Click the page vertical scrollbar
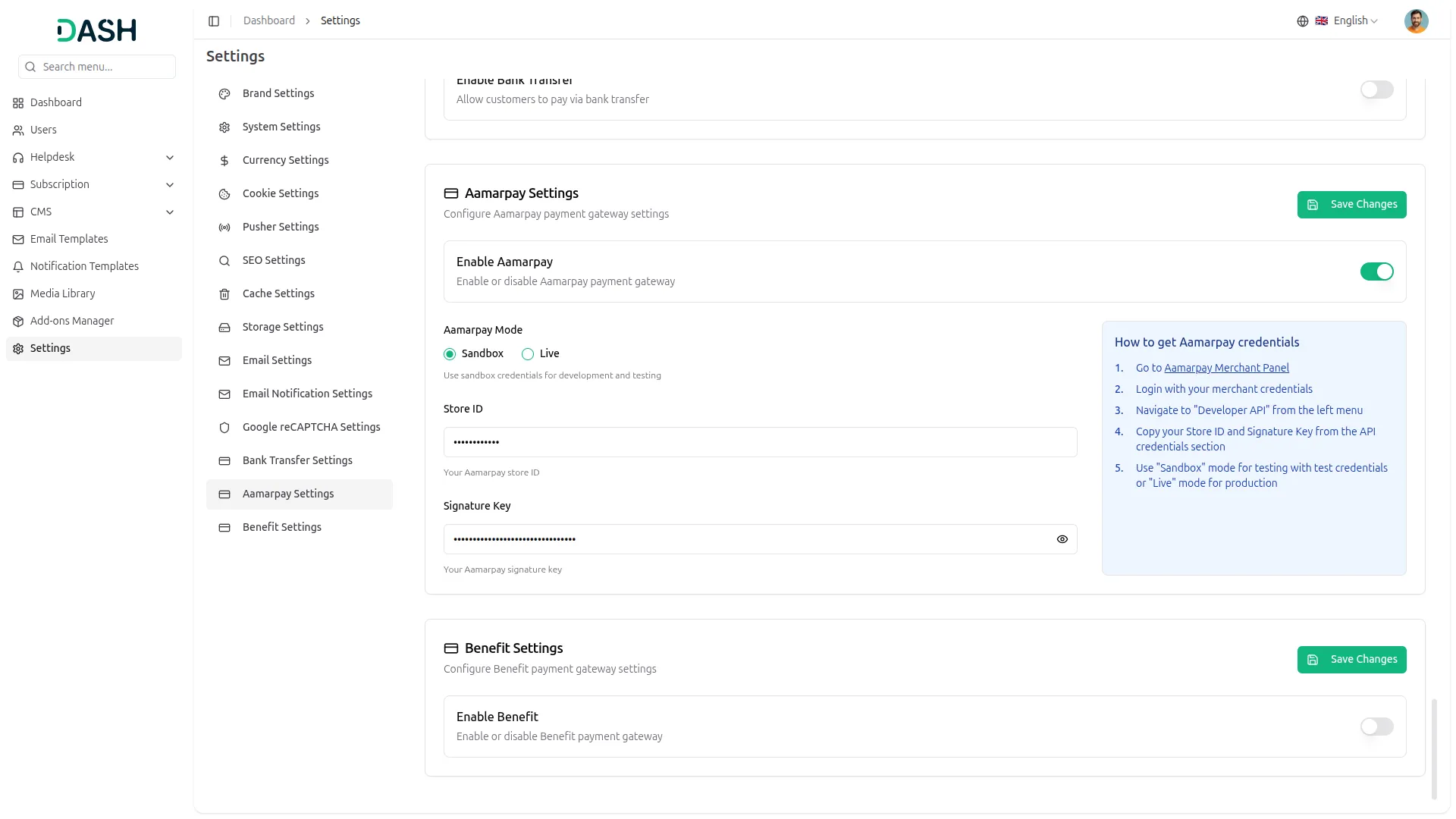The height and width of the screenshot is (819, 1456). (1434, 749)
